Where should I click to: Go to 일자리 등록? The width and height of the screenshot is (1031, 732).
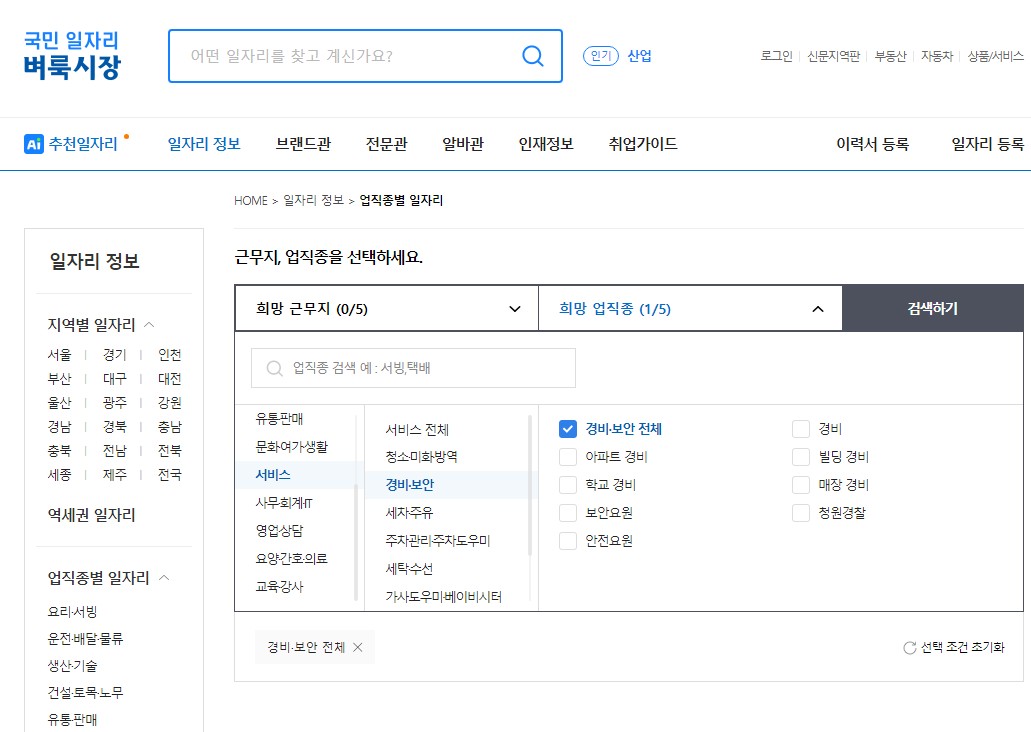988,143
